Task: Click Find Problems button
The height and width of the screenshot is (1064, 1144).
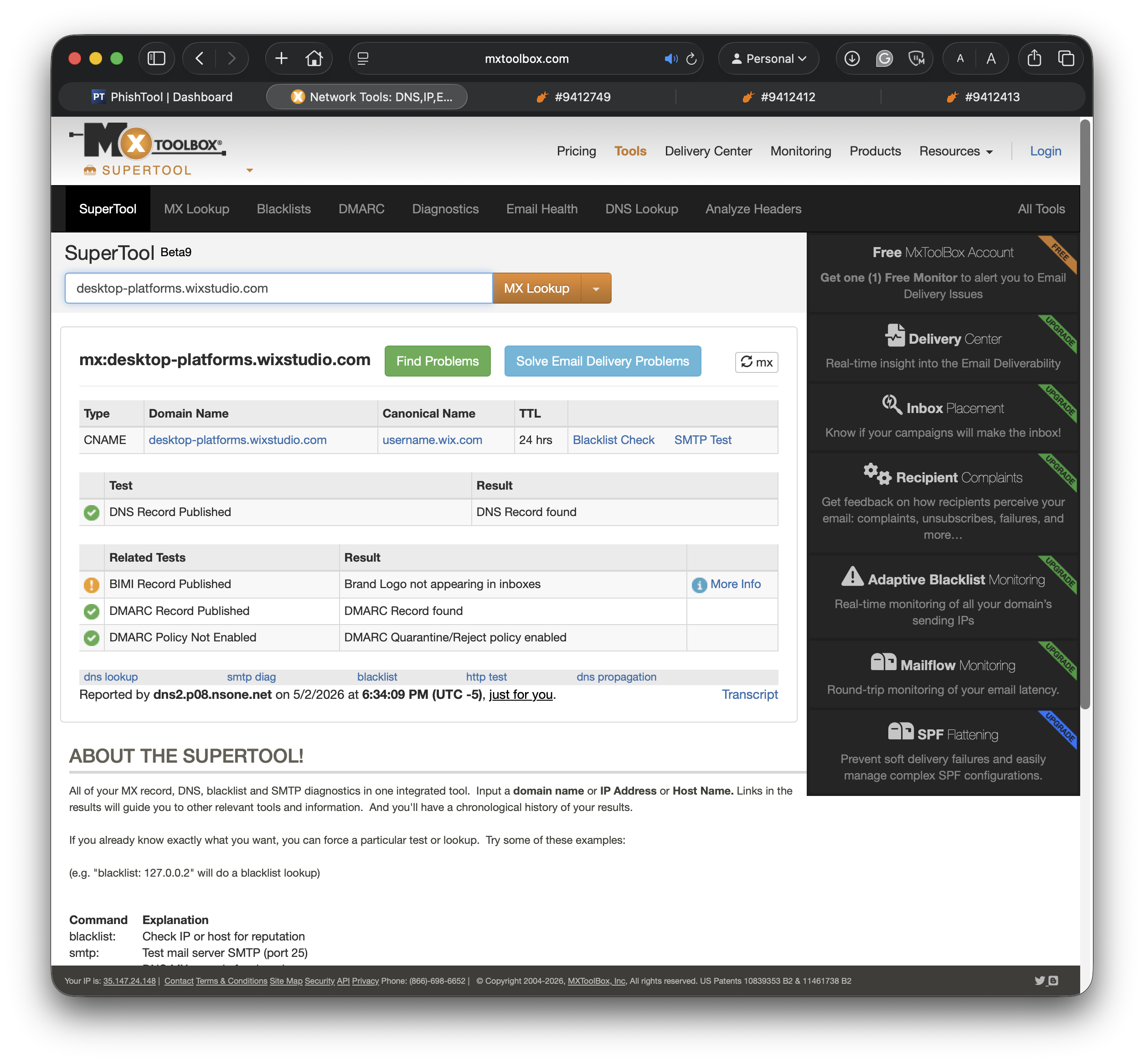Action: (x=438, y=362)
